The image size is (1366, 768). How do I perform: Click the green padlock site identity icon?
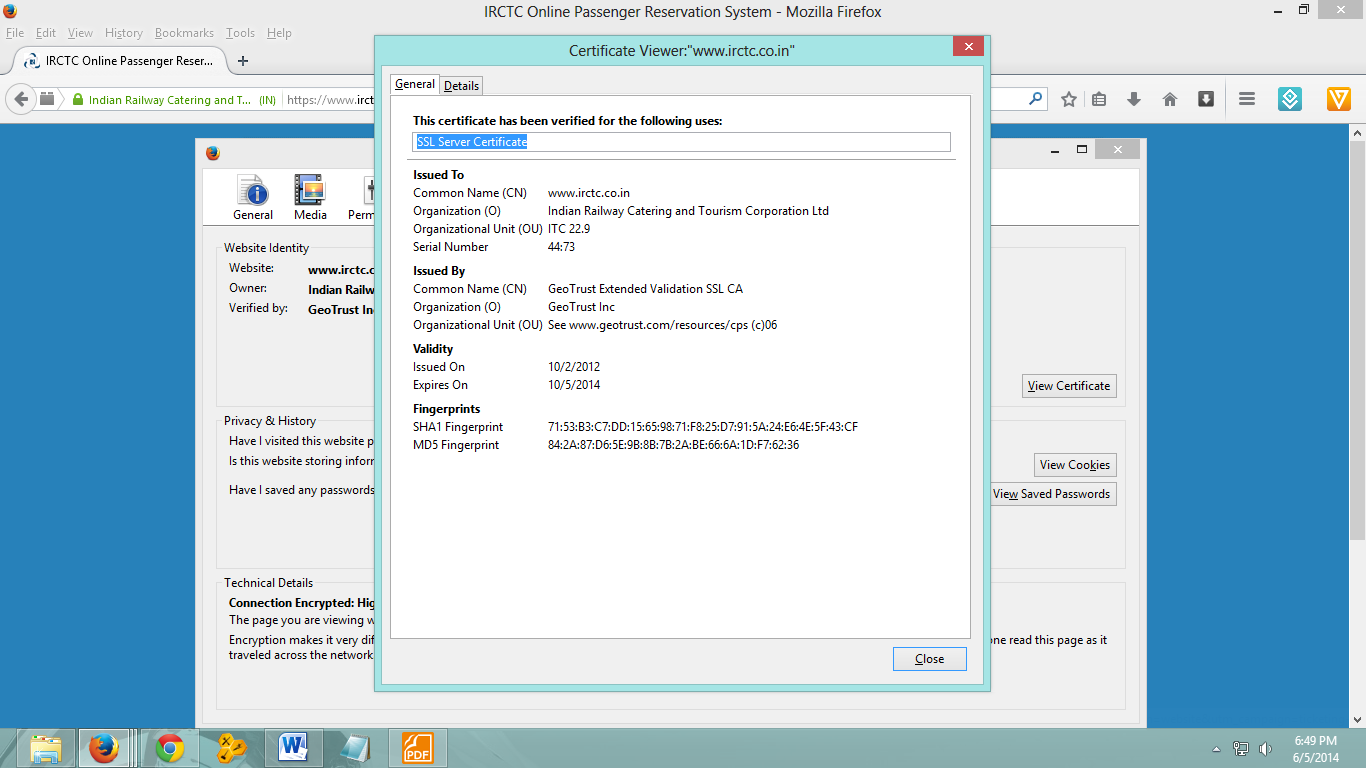(x=76, y=100)
